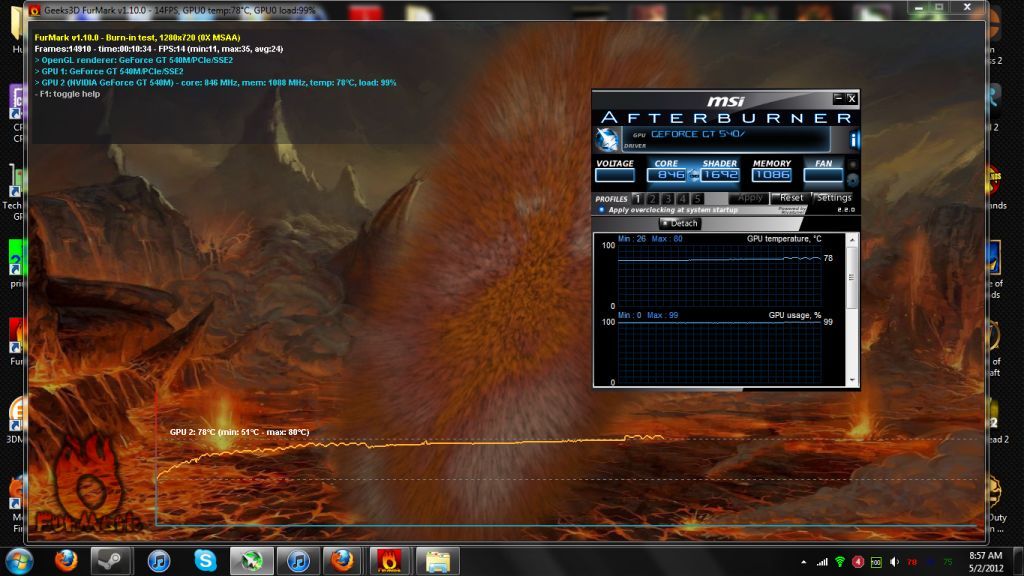Image resolution: width=1024 pixels, height=576 pixels.
Task: Select Afterburner profile slot 3
Action: [667, 199]
